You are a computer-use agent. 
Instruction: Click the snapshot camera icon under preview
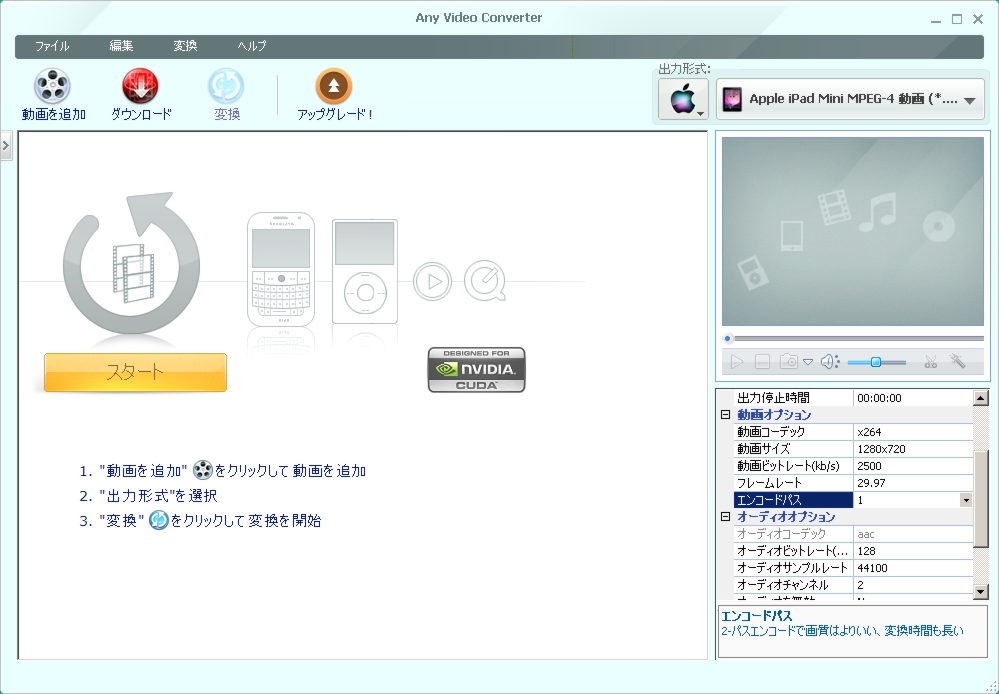pos(789,362)
